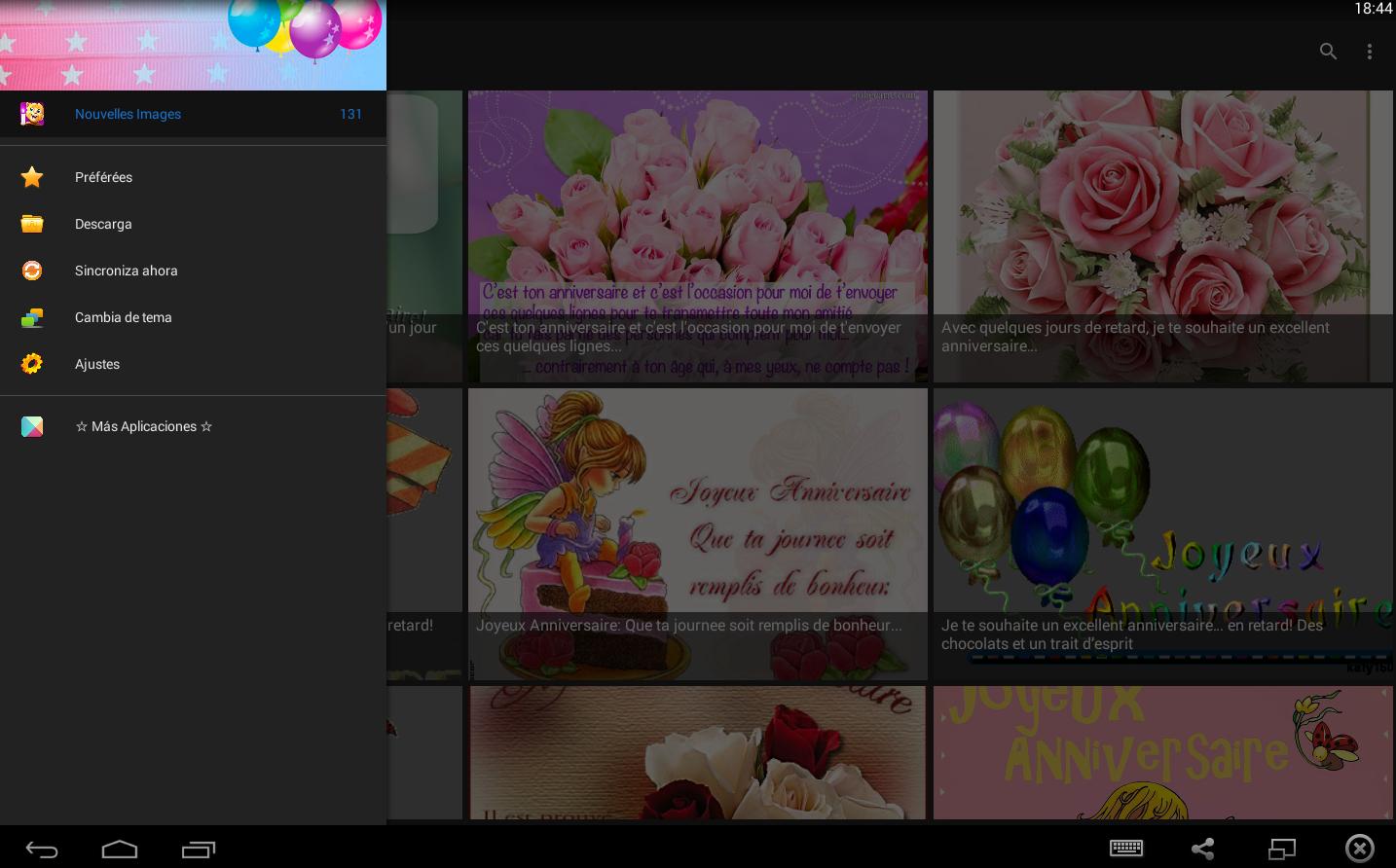Click the screen resize icon in bottom bar

(1282, 848)
